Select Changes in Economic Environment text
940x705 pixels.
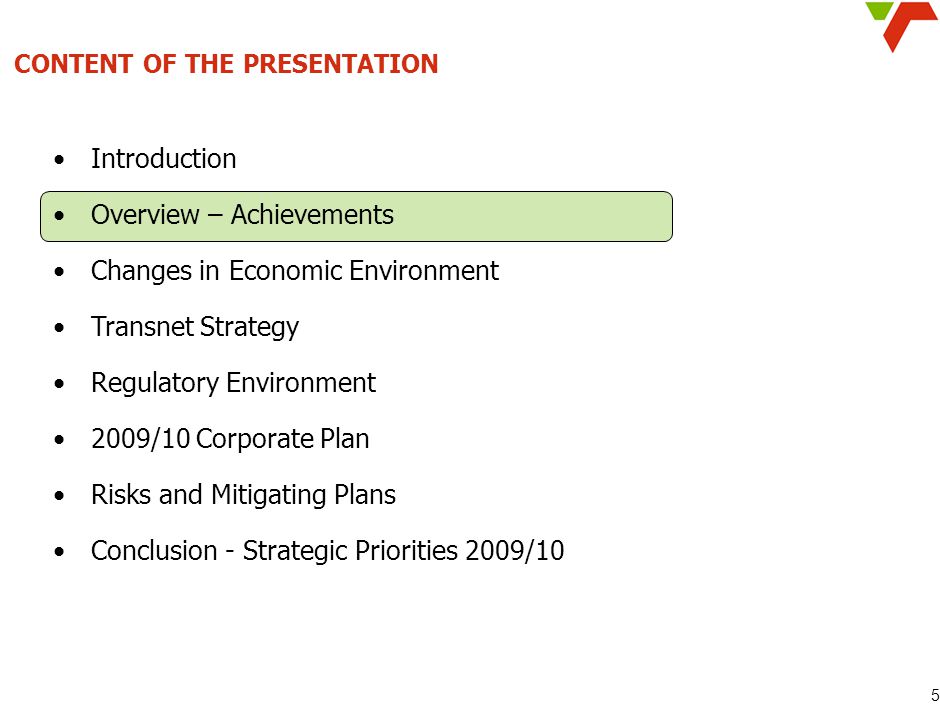(x=294, y=271)
